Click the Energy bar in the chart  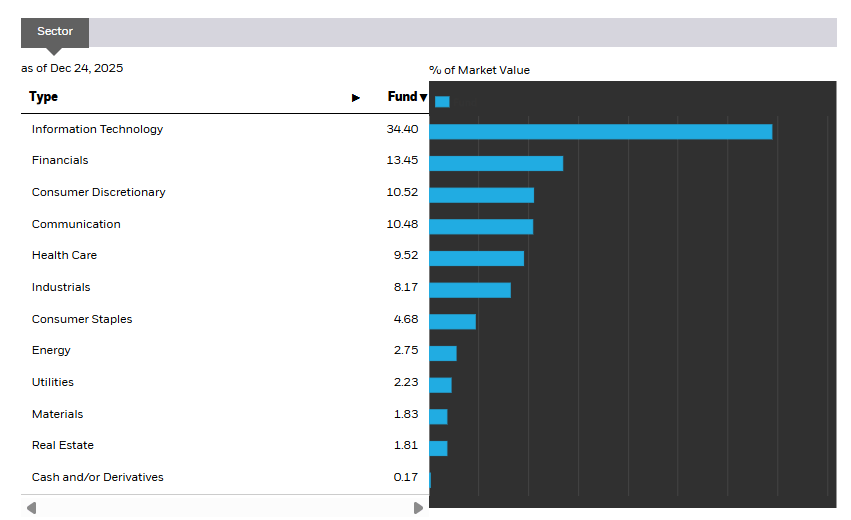pyautogui.click(x=443, y=353)
